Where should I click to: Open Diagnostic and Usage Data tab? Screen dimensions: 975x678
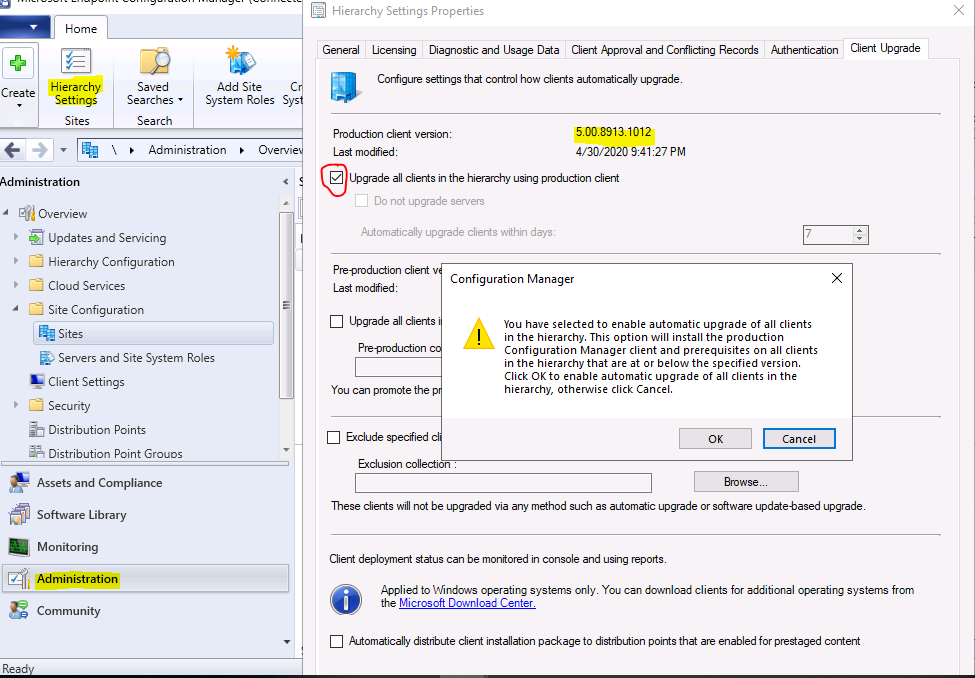[494, 50]
